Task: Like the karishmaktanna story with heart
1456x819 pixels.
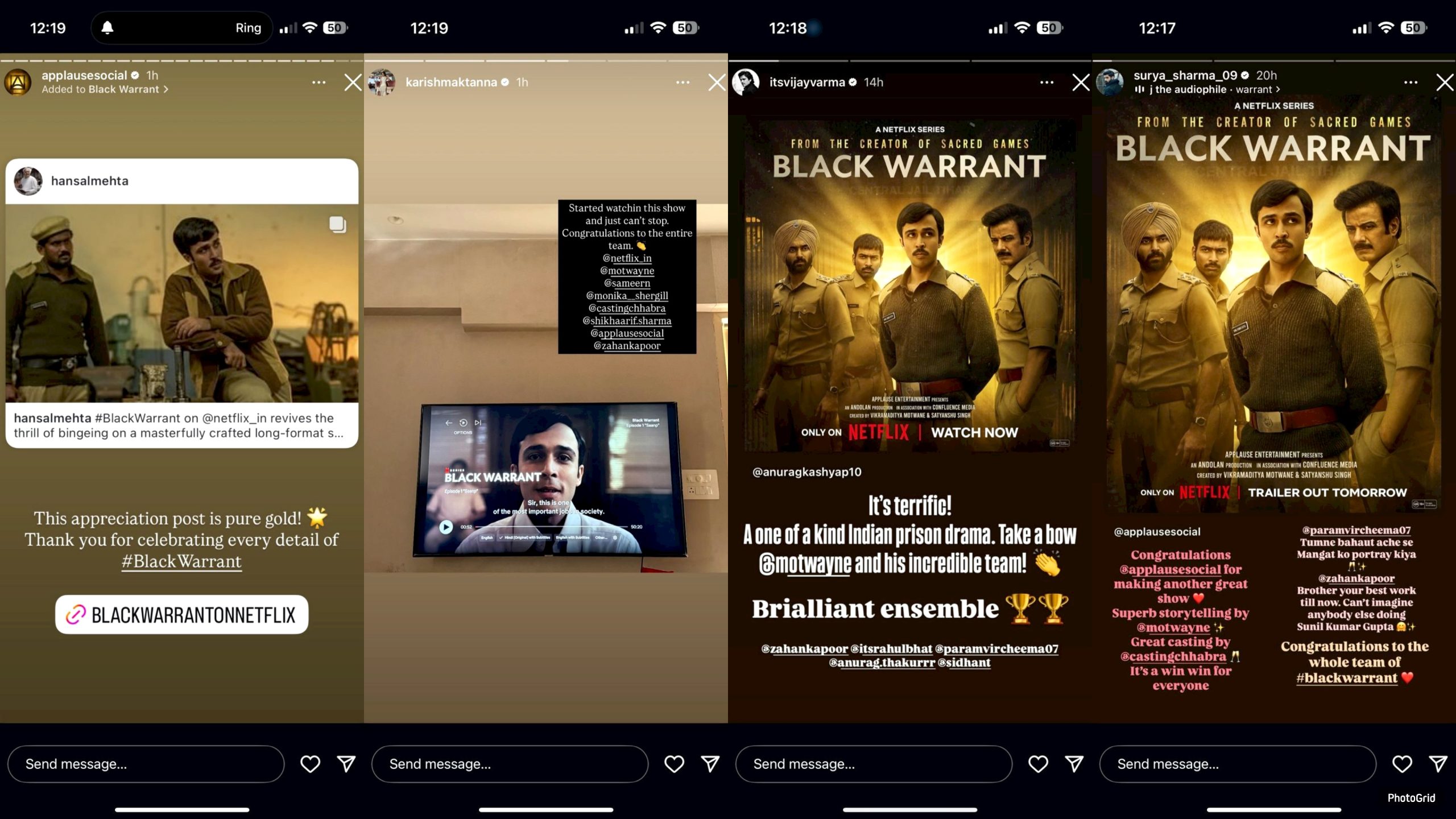Action: [x=674, y=764]
